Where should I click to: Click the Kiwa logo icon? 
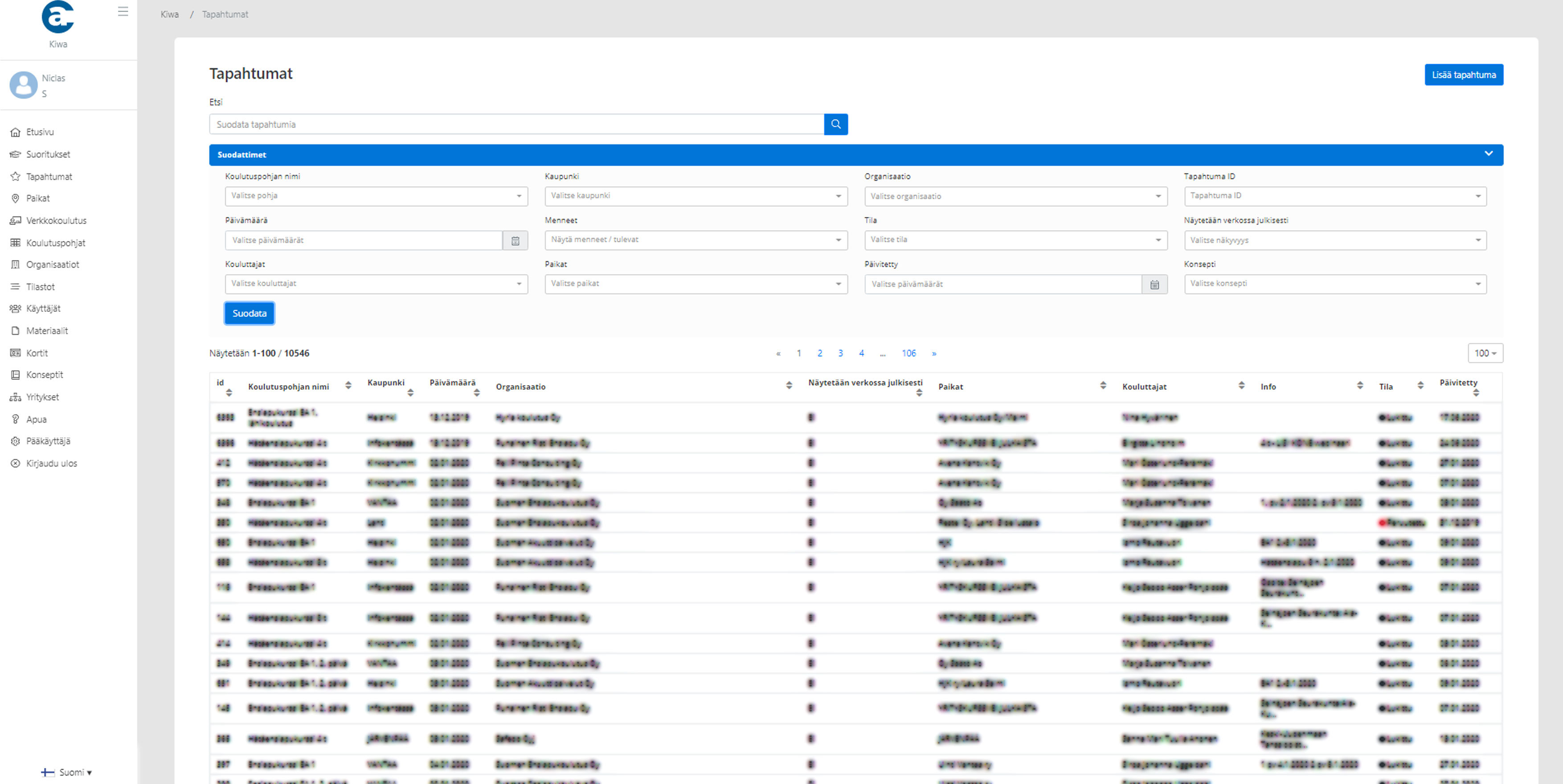(x=57, y=17)
